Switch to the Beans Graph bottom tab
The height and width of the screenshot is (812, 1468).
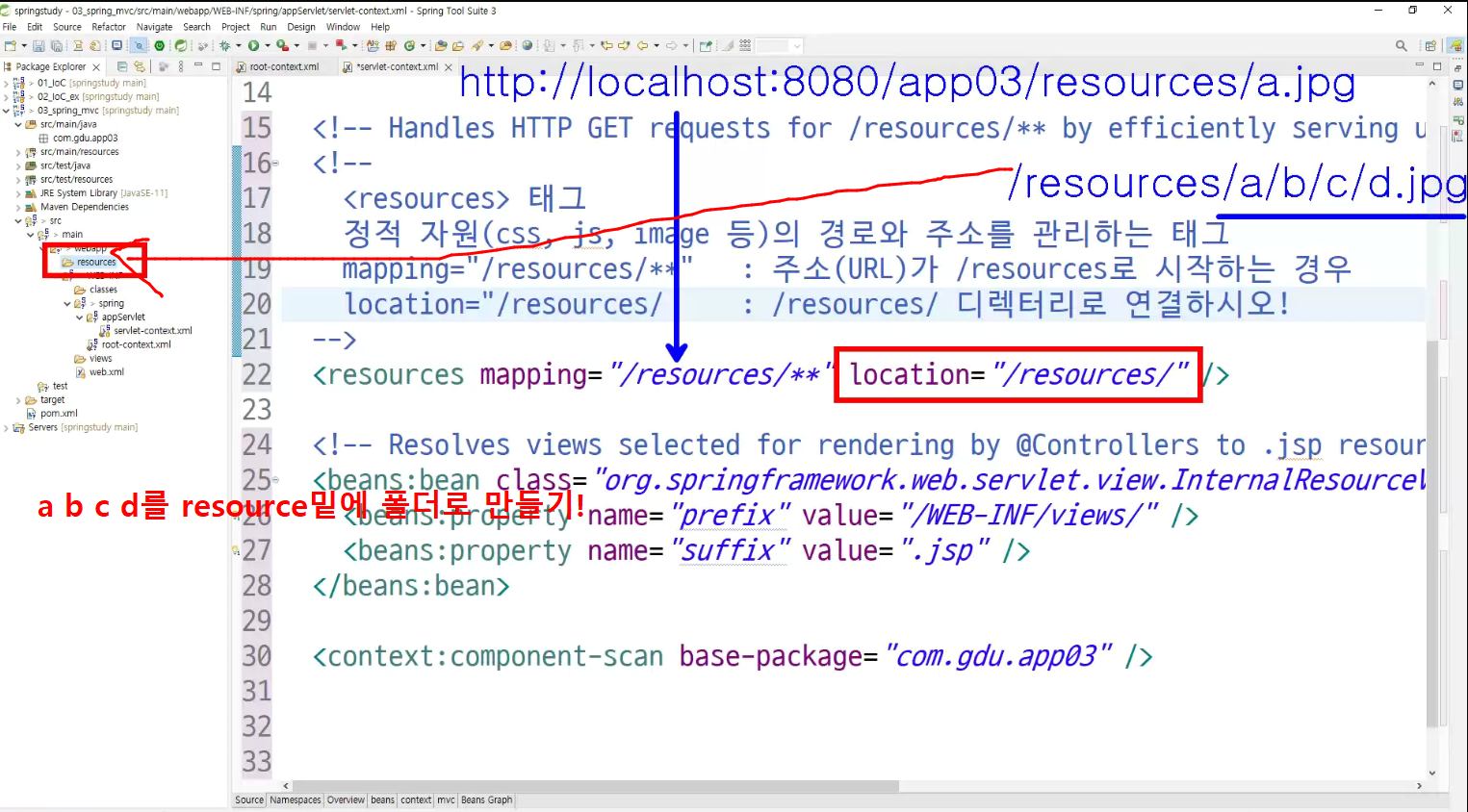(487, 800)
